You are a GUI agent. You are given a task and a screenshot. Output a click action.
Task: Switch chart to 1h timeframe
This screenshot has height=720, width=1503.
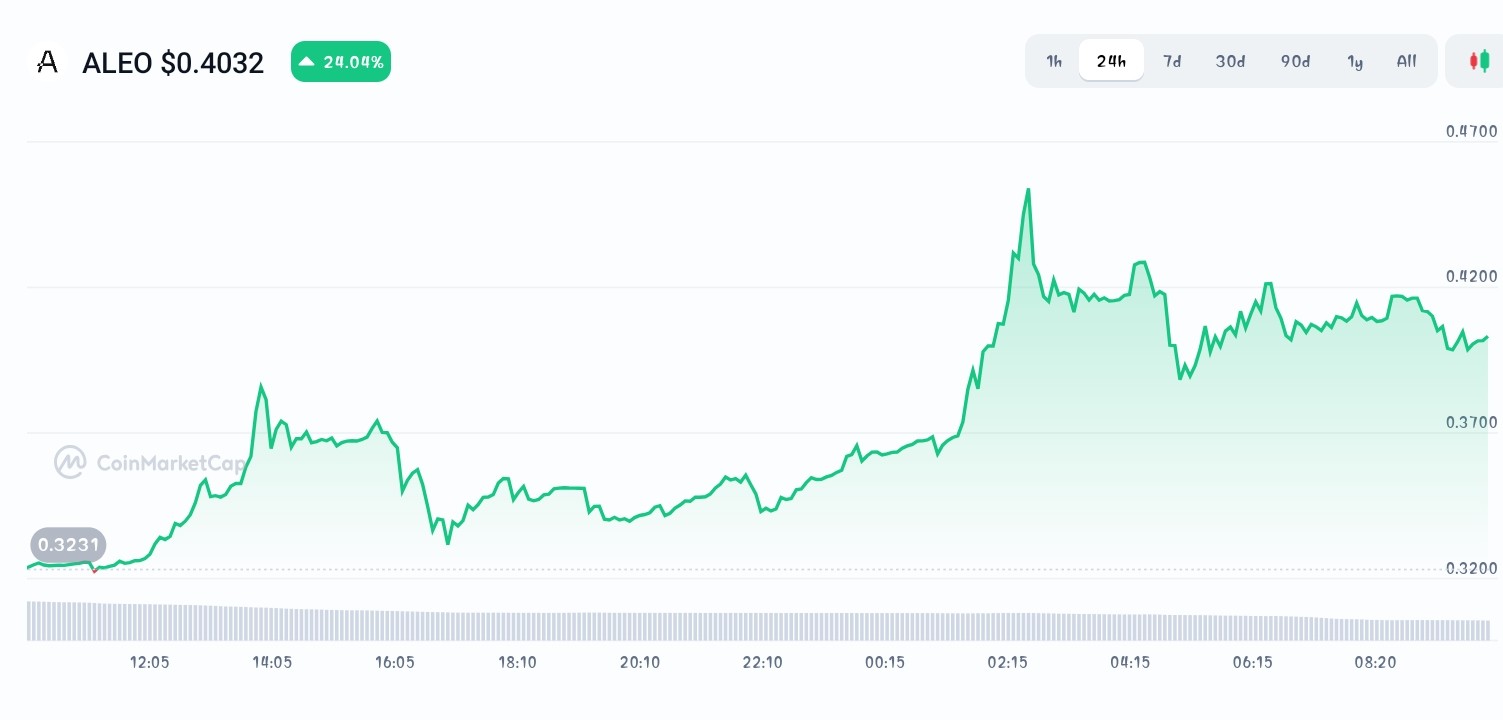[x=1054, y=61]
